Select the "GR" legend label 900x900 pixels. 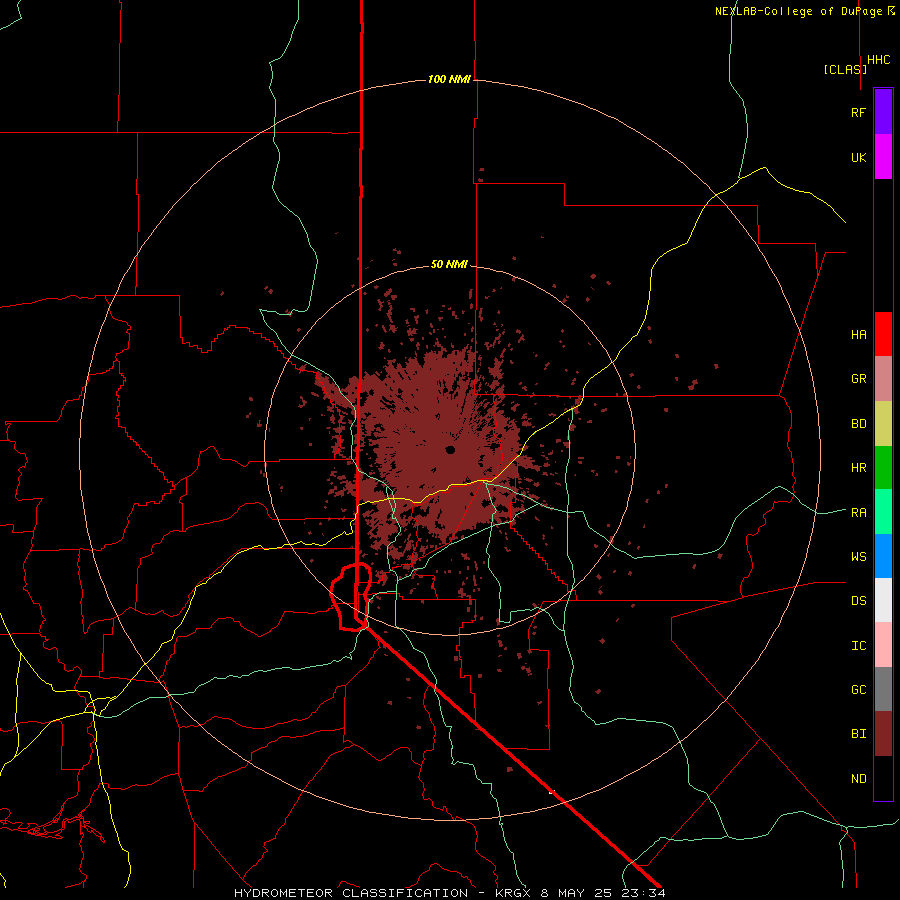pyautogui.click(x=858, y=379)
